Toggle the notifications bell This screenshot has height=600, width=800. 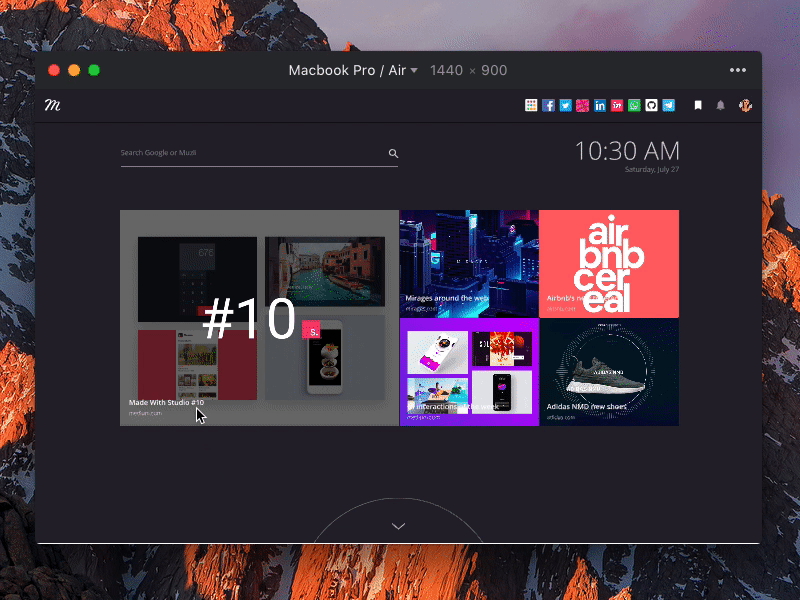721,104
